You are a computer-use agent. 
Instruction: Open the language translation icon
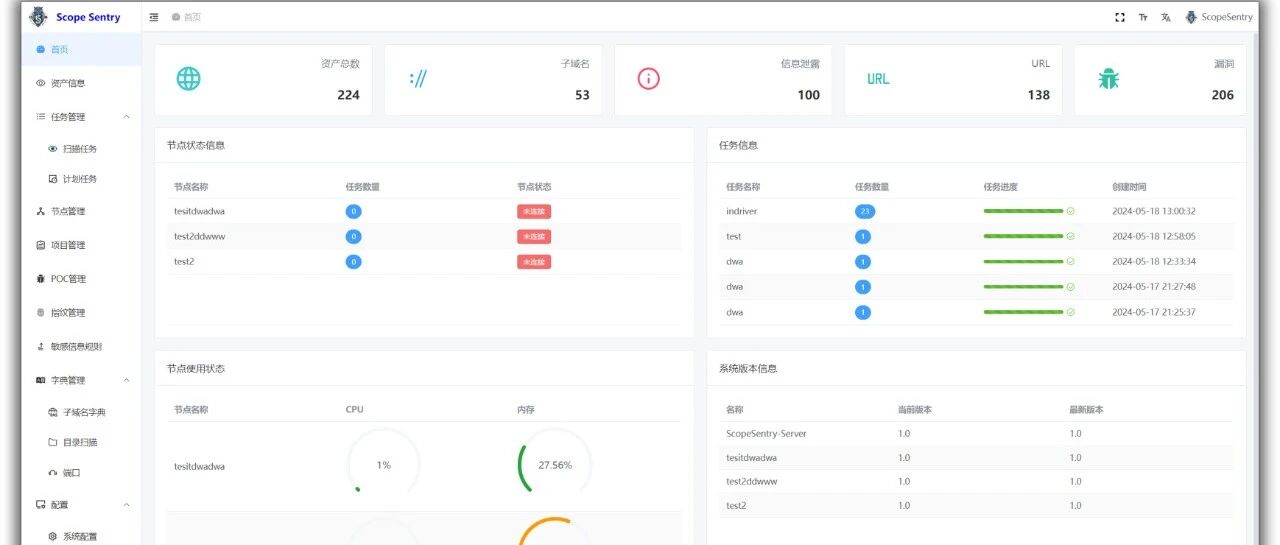(1166, 17)
